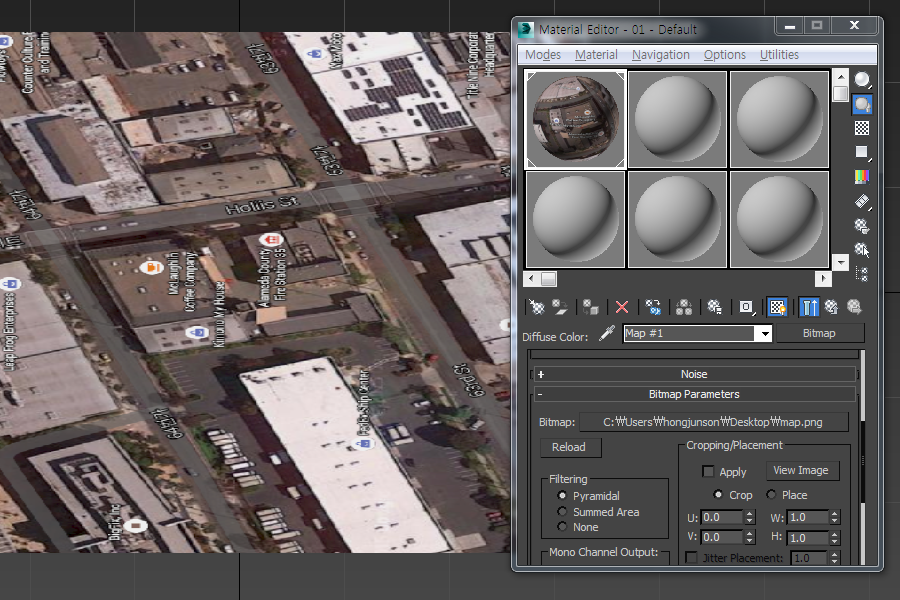
Task: Click Put Material to Scene icon
Action: [x=560, y=307]
